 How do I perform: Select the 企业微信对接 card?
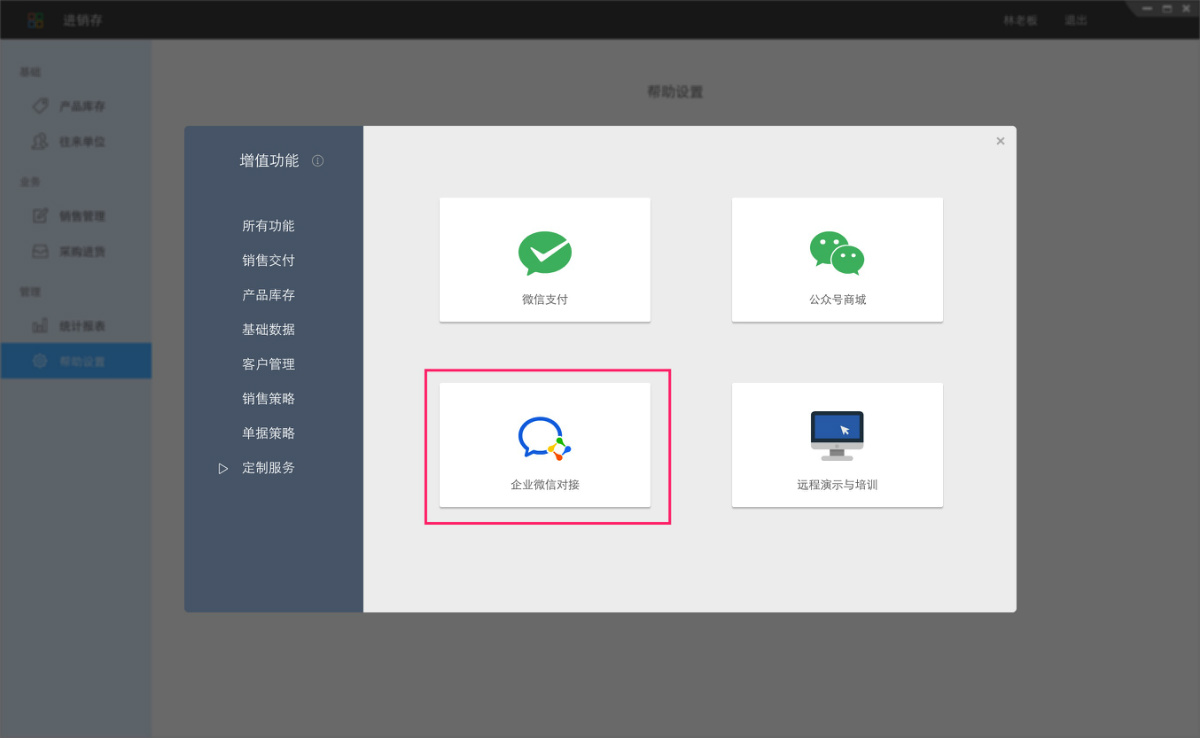[545, 445]
